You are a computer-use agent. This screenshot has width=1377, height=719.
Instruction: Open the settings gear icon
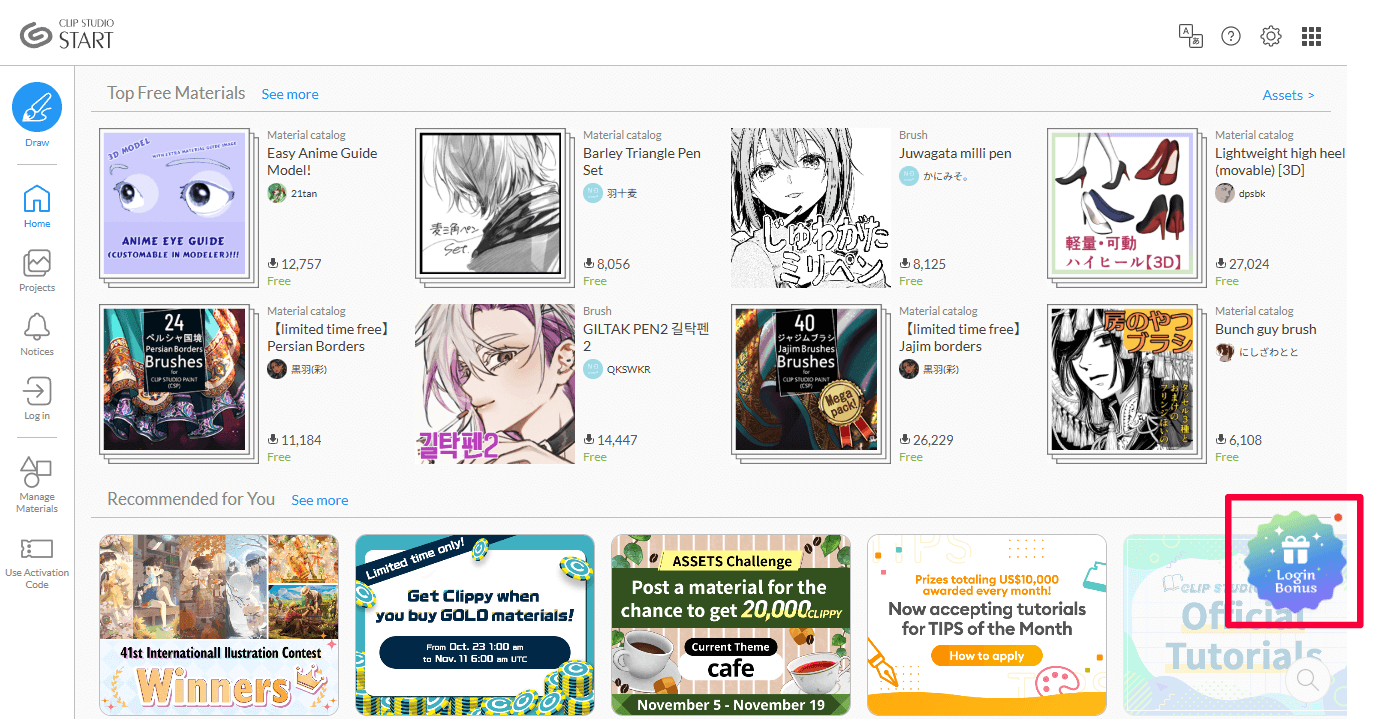click(1271, 36)
